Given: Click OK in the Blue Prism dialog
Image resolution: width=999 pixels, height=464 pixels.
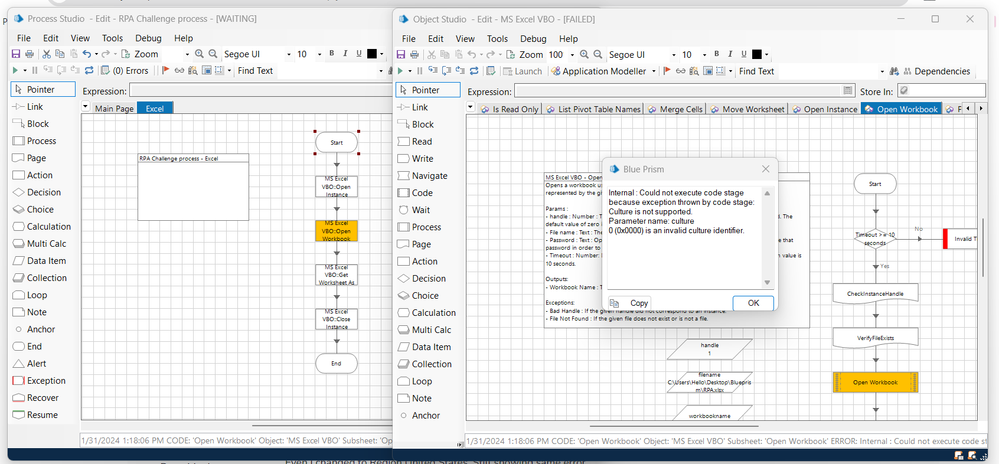Looking at the screenshot, I should [753, 303].
